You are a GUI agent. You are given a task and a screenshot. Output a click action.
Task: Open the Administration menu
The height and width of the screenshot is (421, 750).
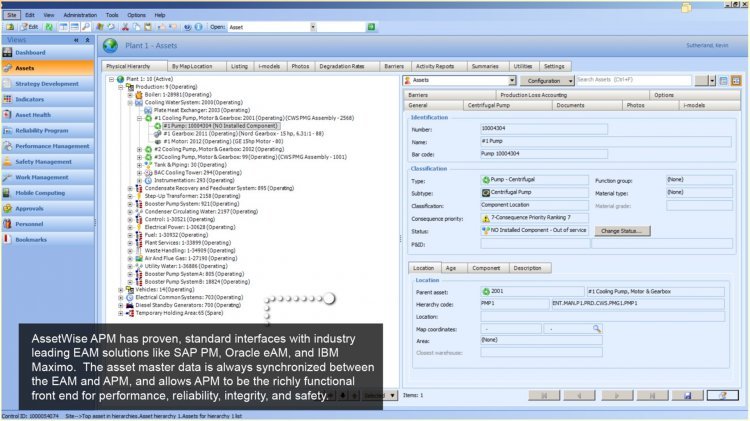tap(80, 16)
